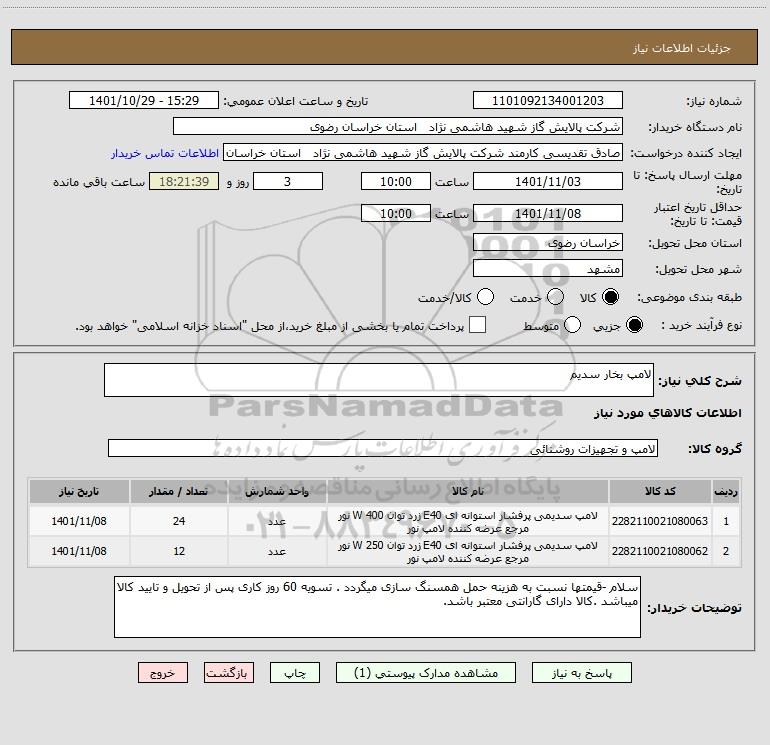Click the جزئیات اطلاعات نیاز header title
This screenshot has height=745, width=770.
[x=682, y=48]
